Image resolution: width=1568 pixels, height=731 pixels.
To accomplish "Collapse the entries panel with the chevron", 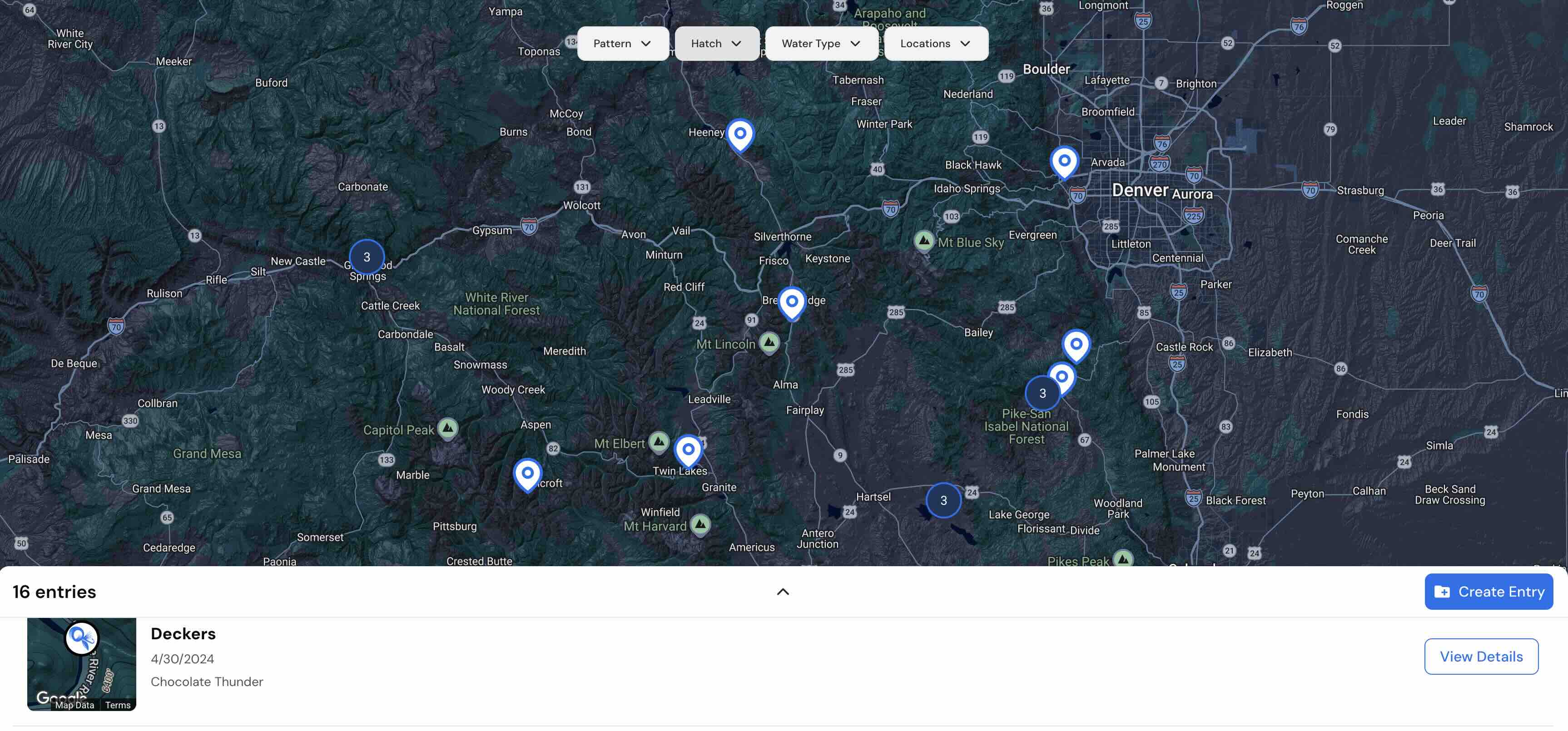I will [x=783, y=591].
